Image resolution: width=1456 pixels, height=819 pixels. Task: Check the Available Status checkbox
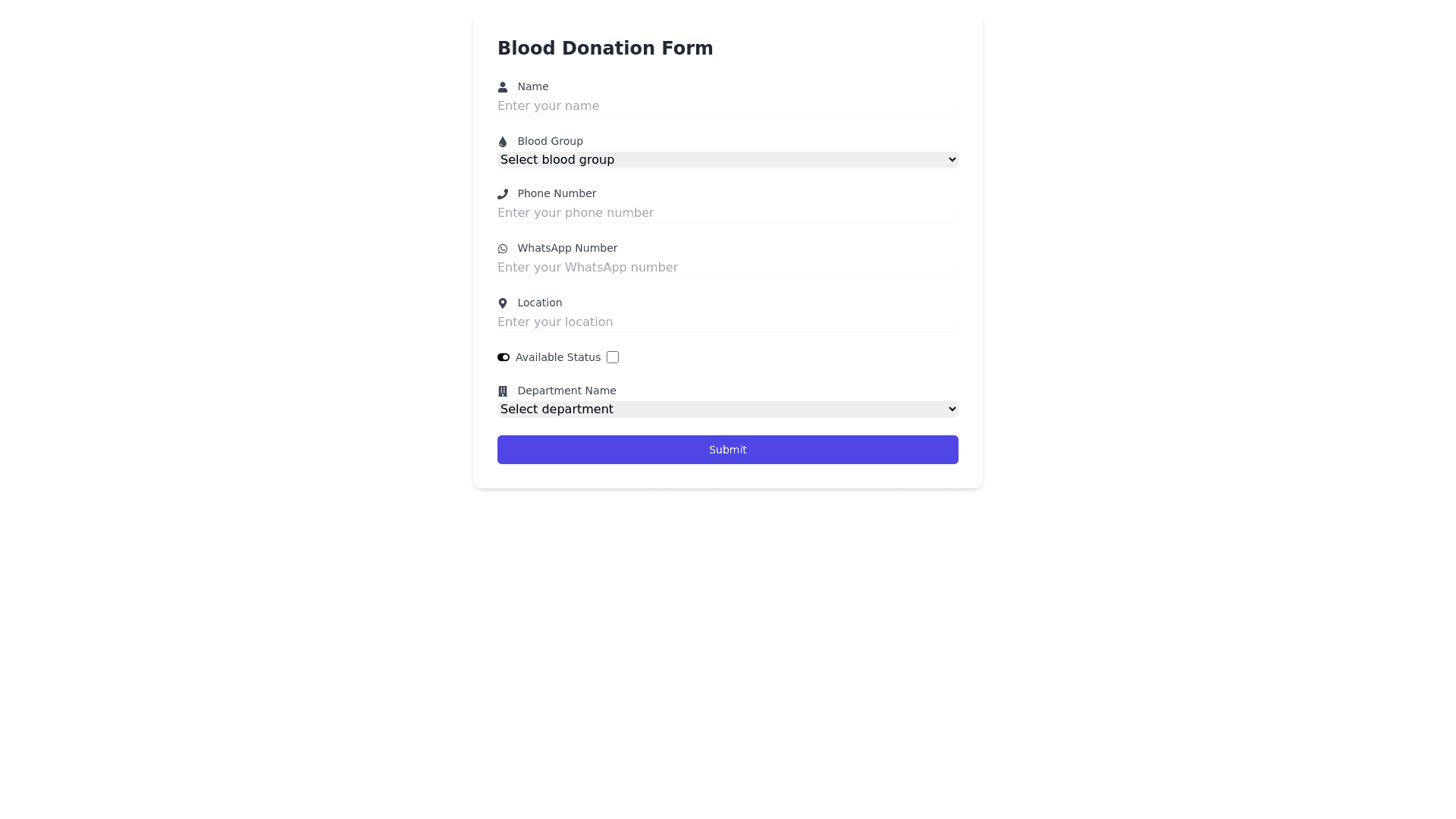(x=613, y=357)
